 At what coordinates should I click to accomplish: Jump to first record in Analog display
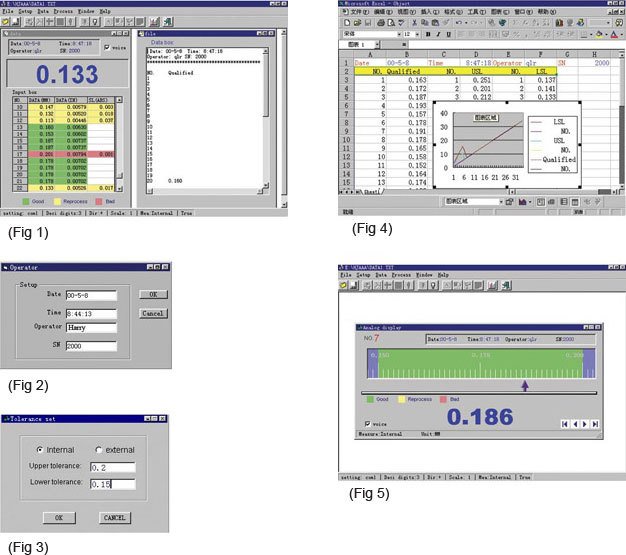tap(565, 424)
